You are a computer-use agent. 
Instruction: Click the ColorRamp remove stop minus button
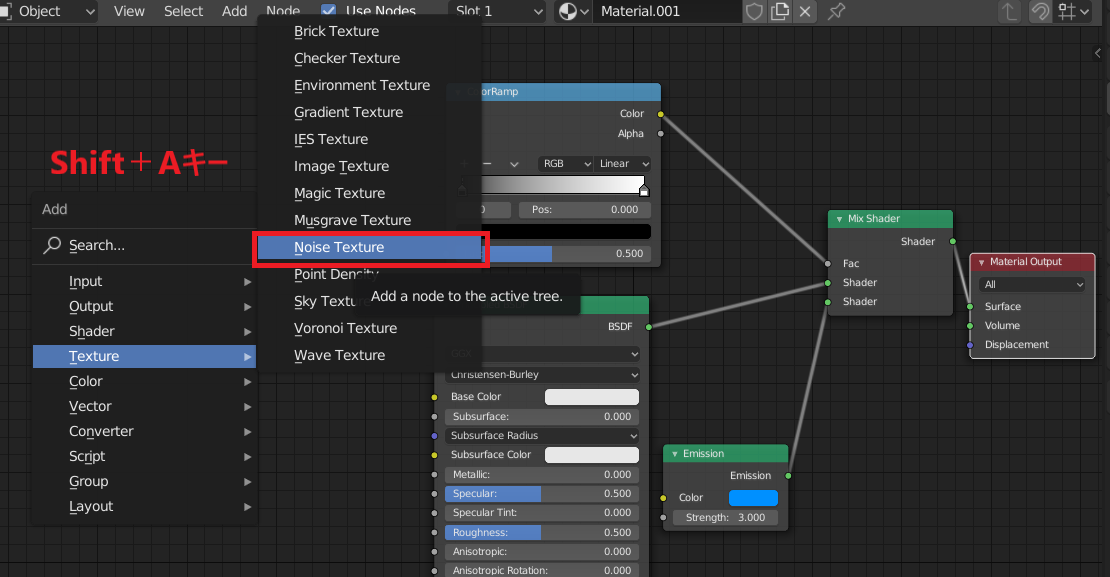click(x=487, y=164)
